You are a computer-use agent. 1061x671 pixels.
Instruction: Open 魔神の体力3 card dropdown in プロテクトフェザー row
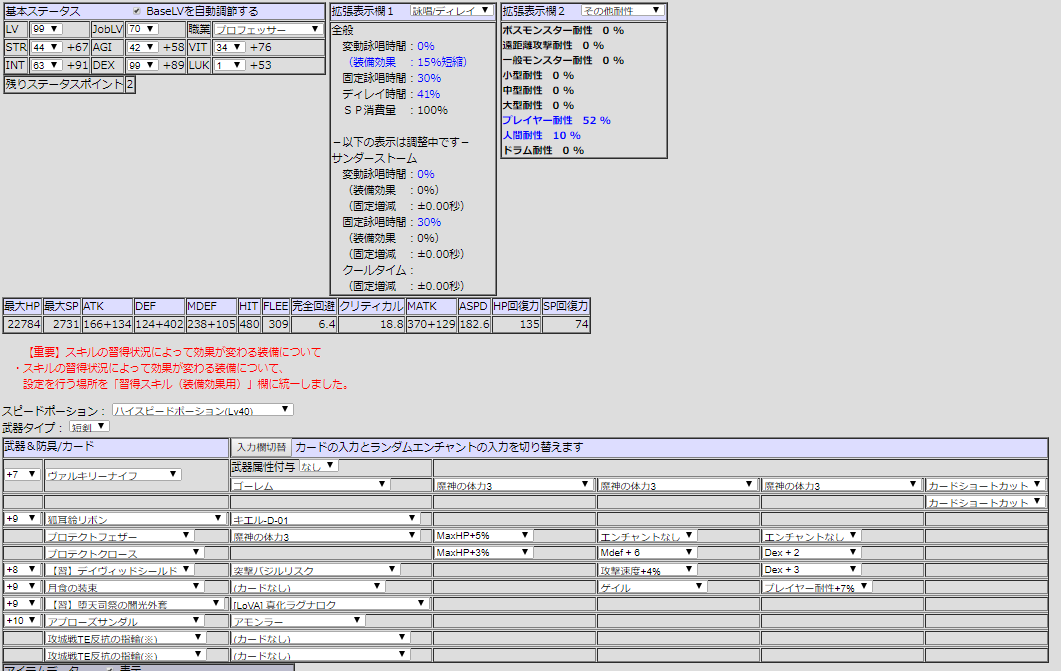point(324,536)
